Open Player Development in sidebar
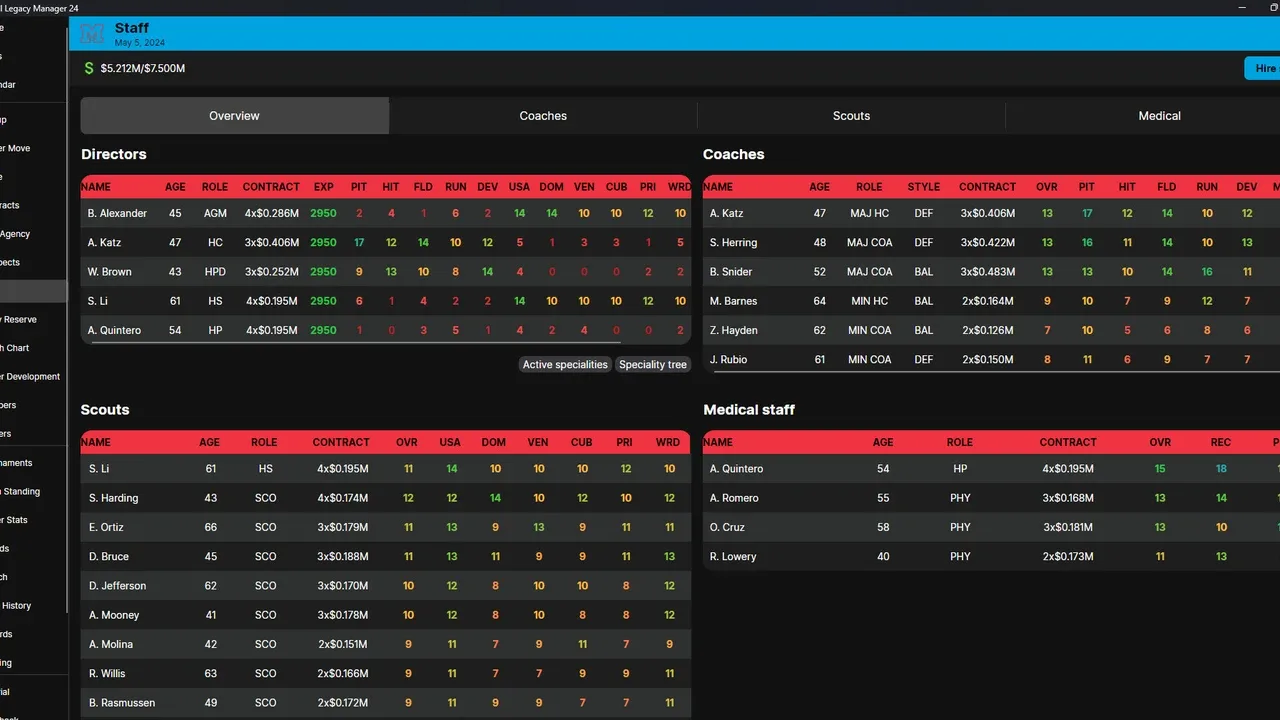This screenshot has width=1280, height=720. [30, 377]
